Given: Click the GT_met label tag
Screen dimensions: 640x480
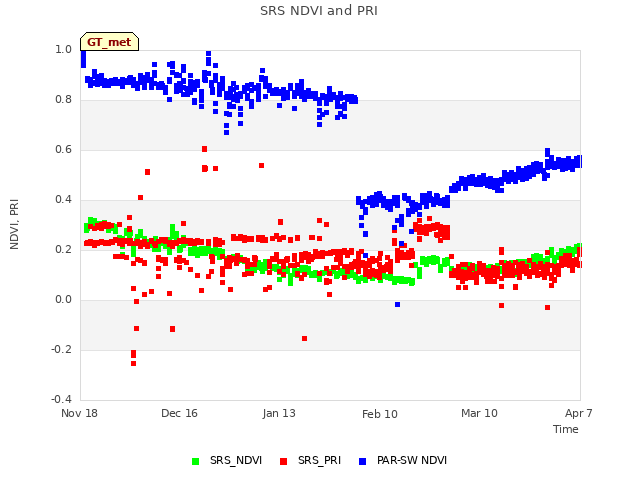Looking at the screenshot, I should coord(109,42).
